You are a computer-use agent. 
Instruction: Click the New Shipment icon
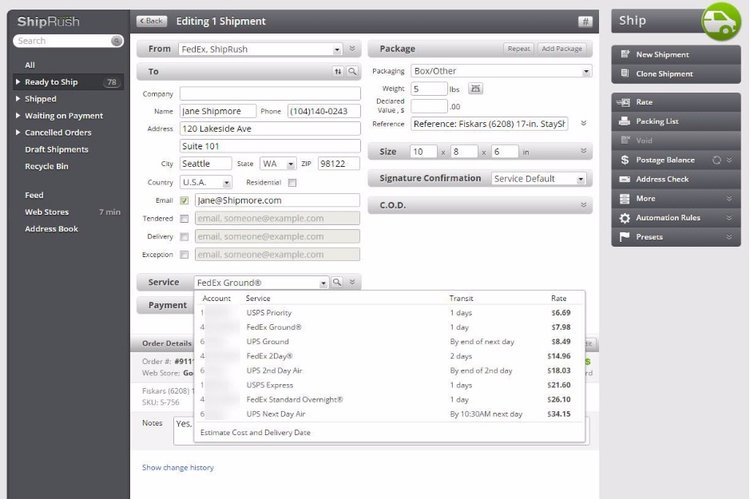(x=625, y=54)
